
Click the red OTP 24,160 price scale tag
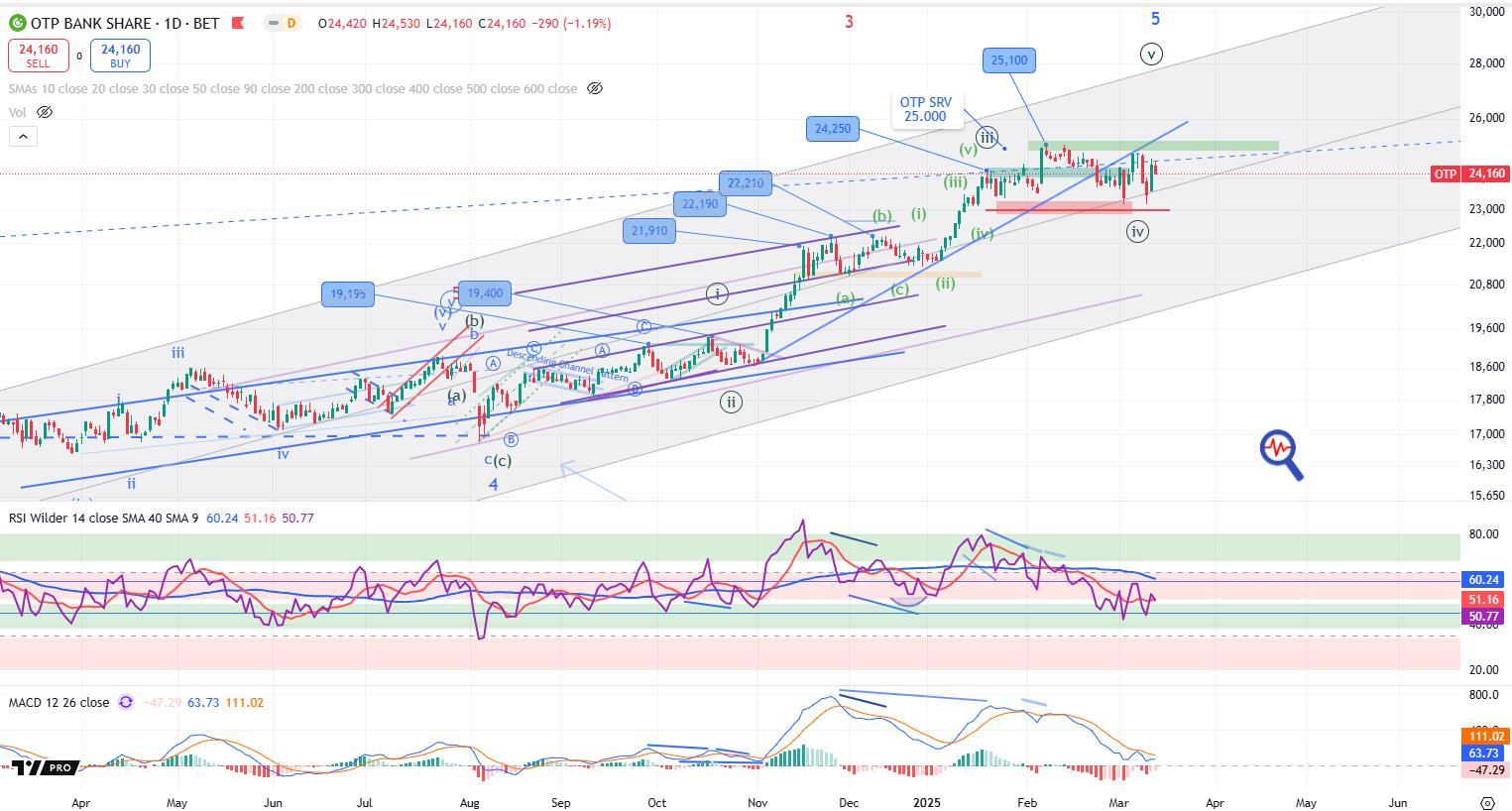coord(1469,174)
